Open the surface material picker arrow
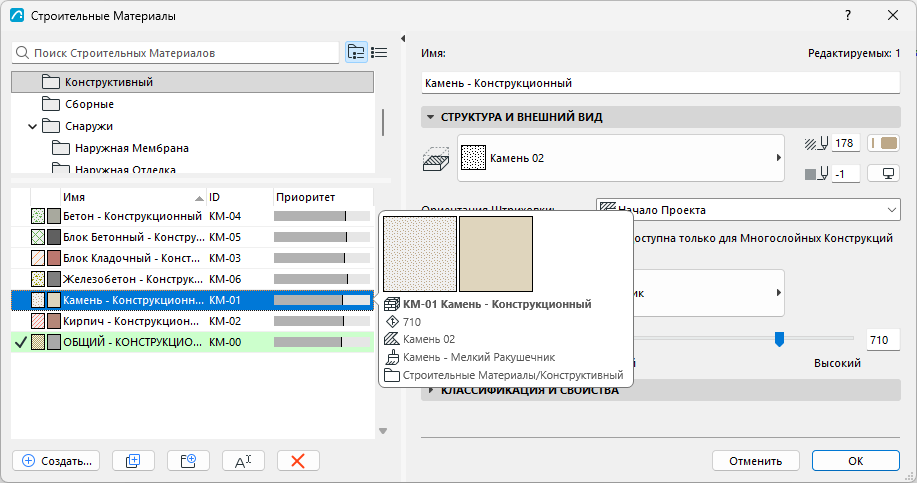Screen dimensions: 917x483 778,292
